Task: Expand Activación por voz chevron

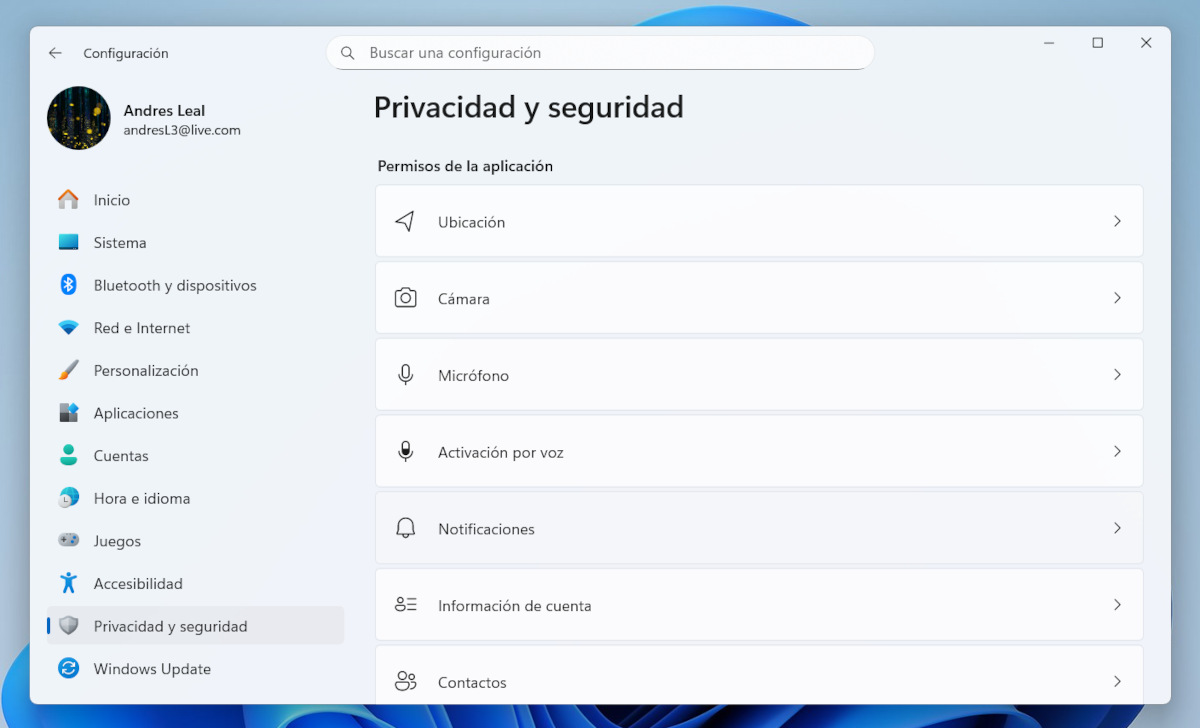Action: pos(1117,452)
